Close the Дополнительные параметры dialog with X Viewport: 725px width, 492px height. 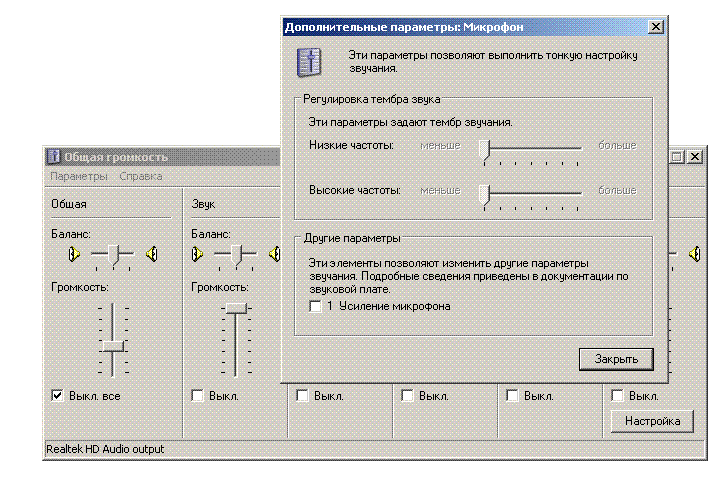(x=655, y=28)
